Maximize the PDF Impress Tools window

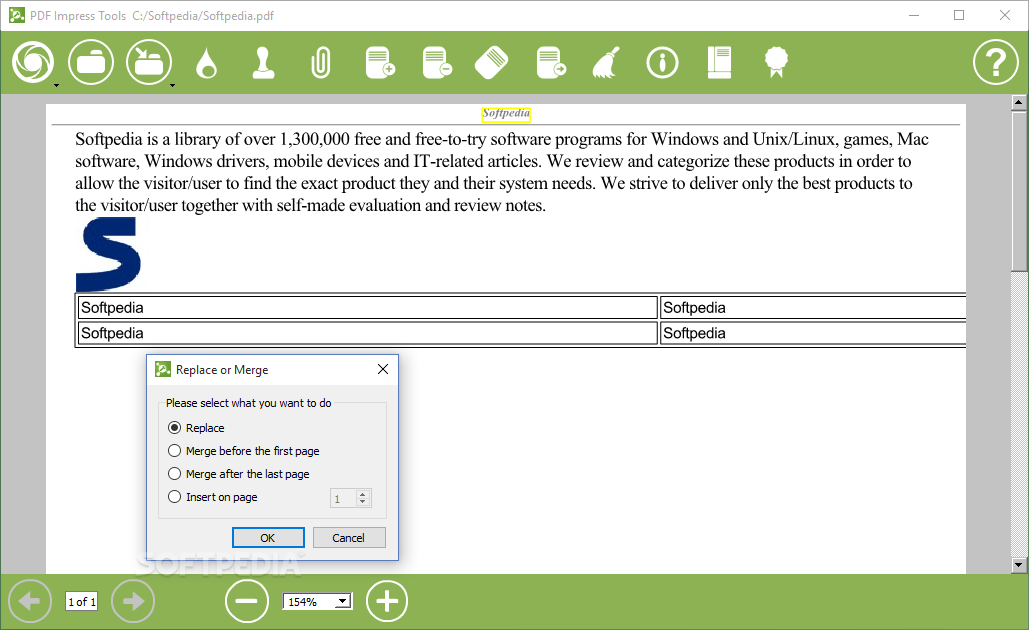click(959, 15)
